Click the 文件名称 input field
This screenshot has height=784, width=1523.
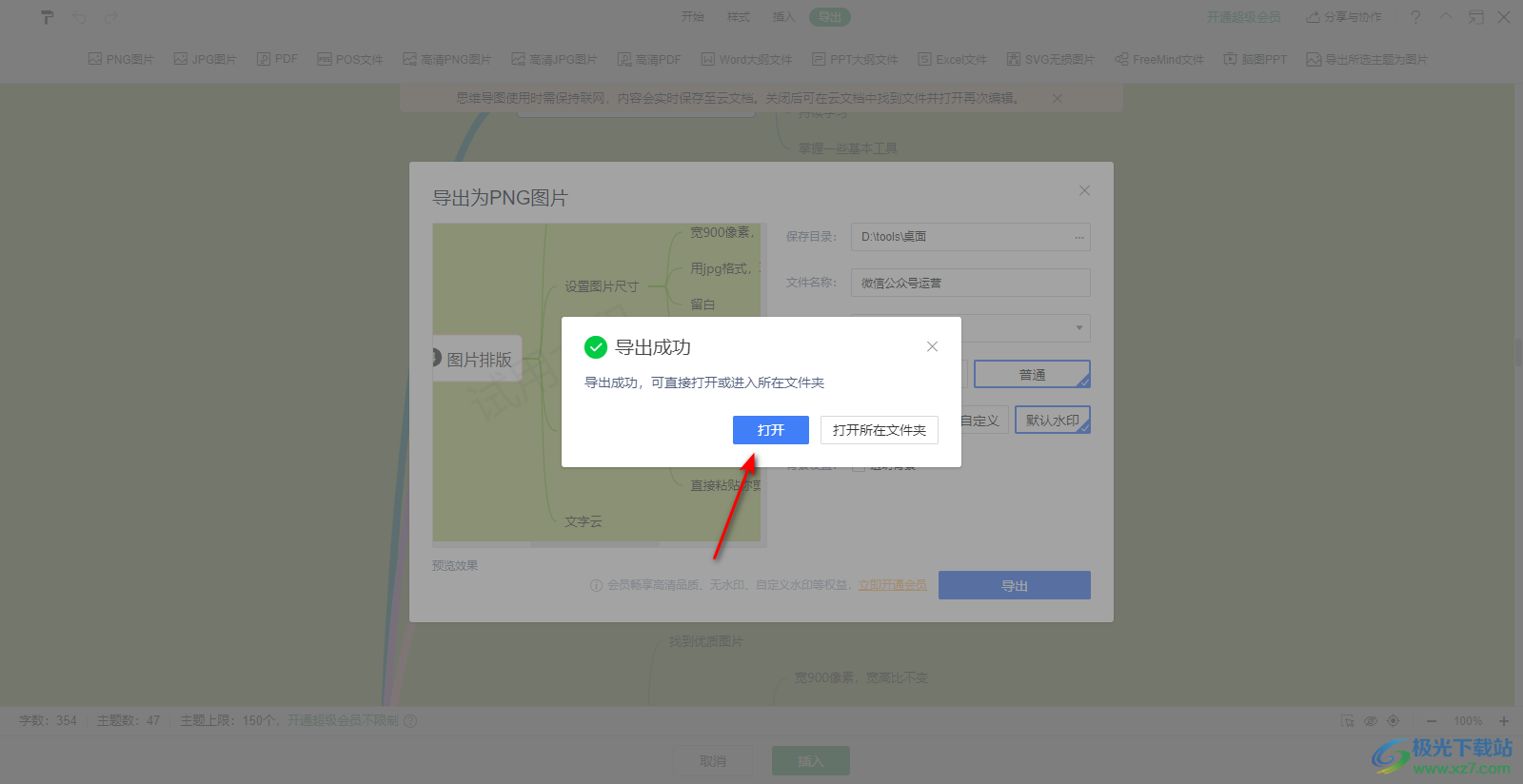coord(970,283)
